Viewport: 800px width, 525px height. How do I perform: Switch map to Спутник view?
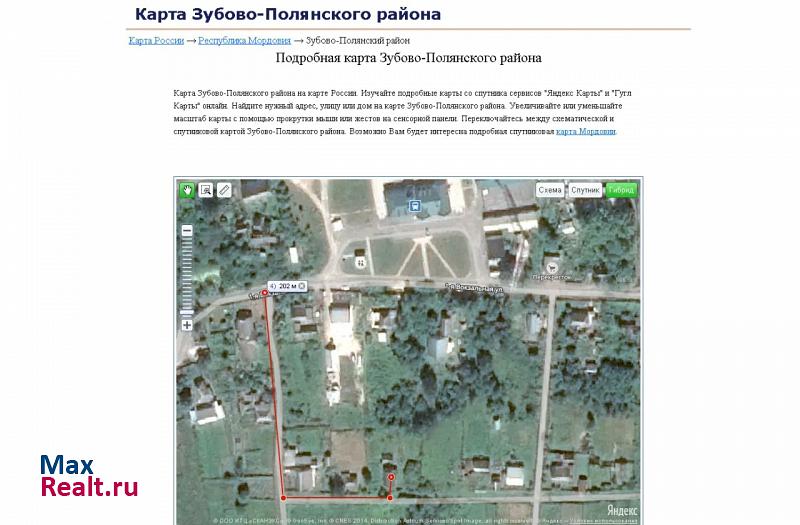585,190
